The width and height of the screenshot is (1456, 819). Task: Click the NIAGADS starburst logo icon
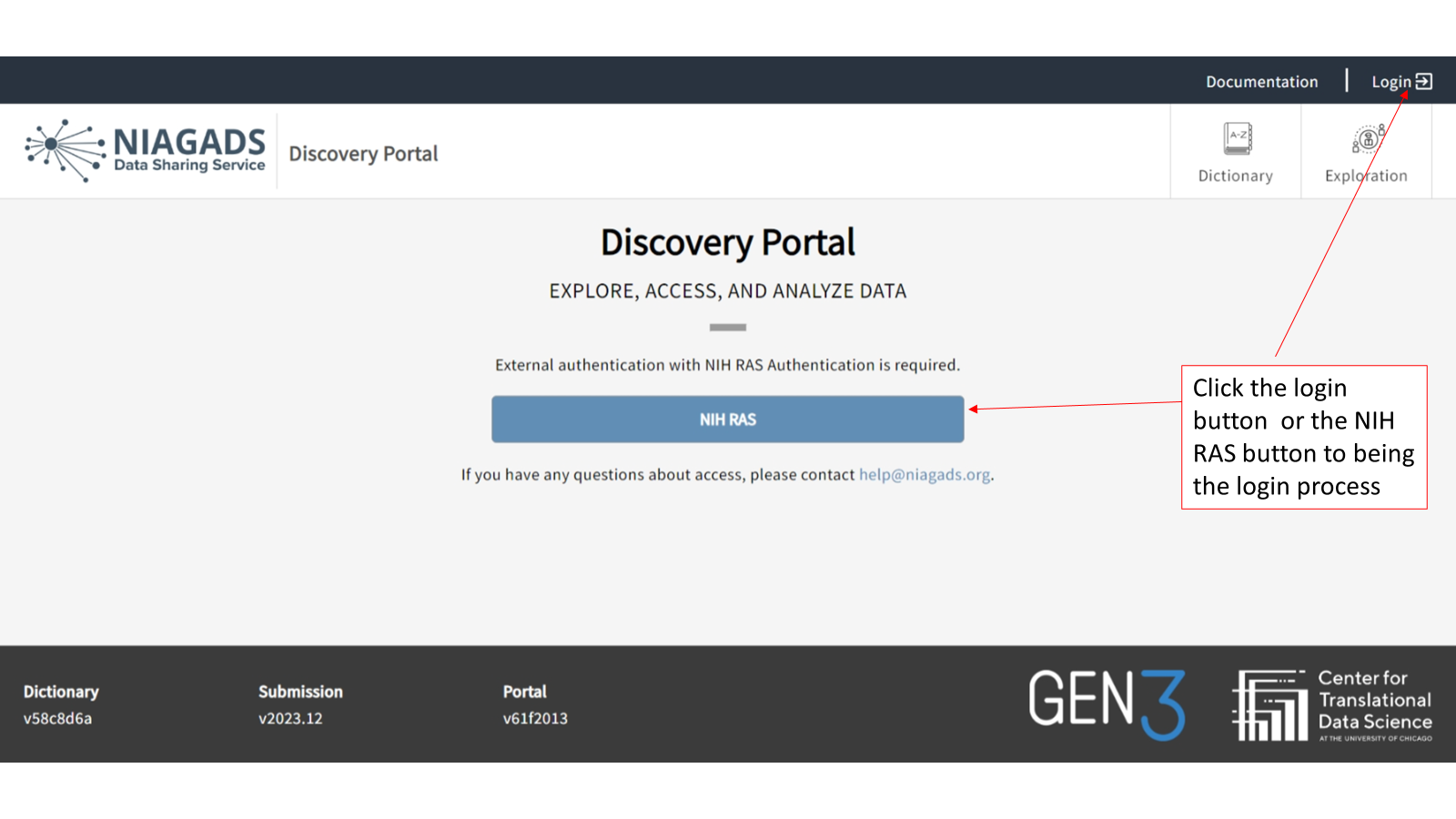pyautogui.click(x=64, y=150)
